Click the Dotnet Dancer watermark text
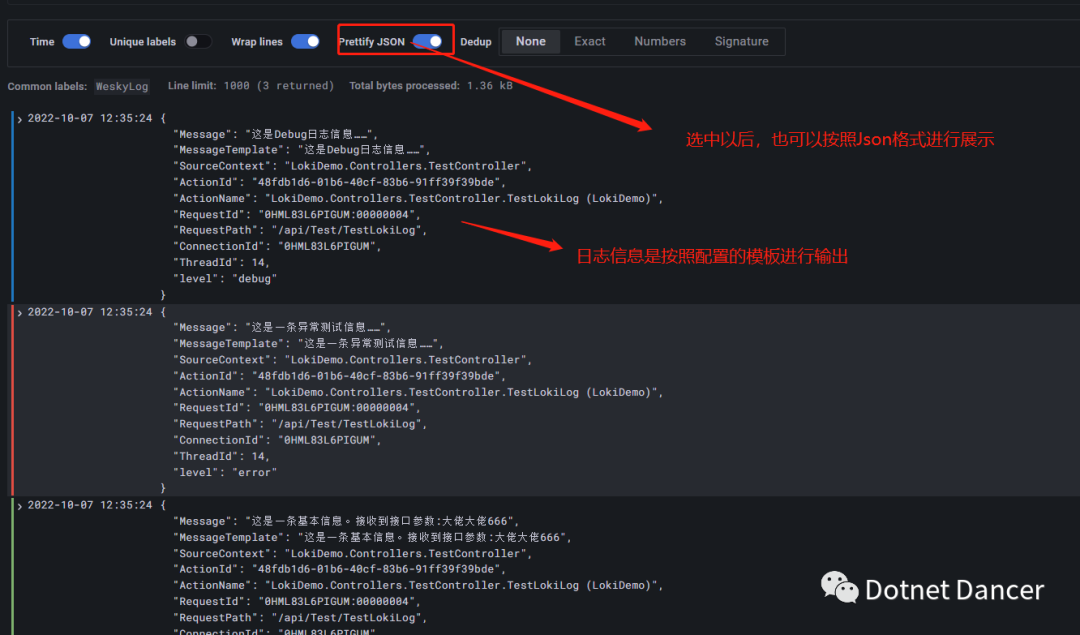 coord(954,590)
